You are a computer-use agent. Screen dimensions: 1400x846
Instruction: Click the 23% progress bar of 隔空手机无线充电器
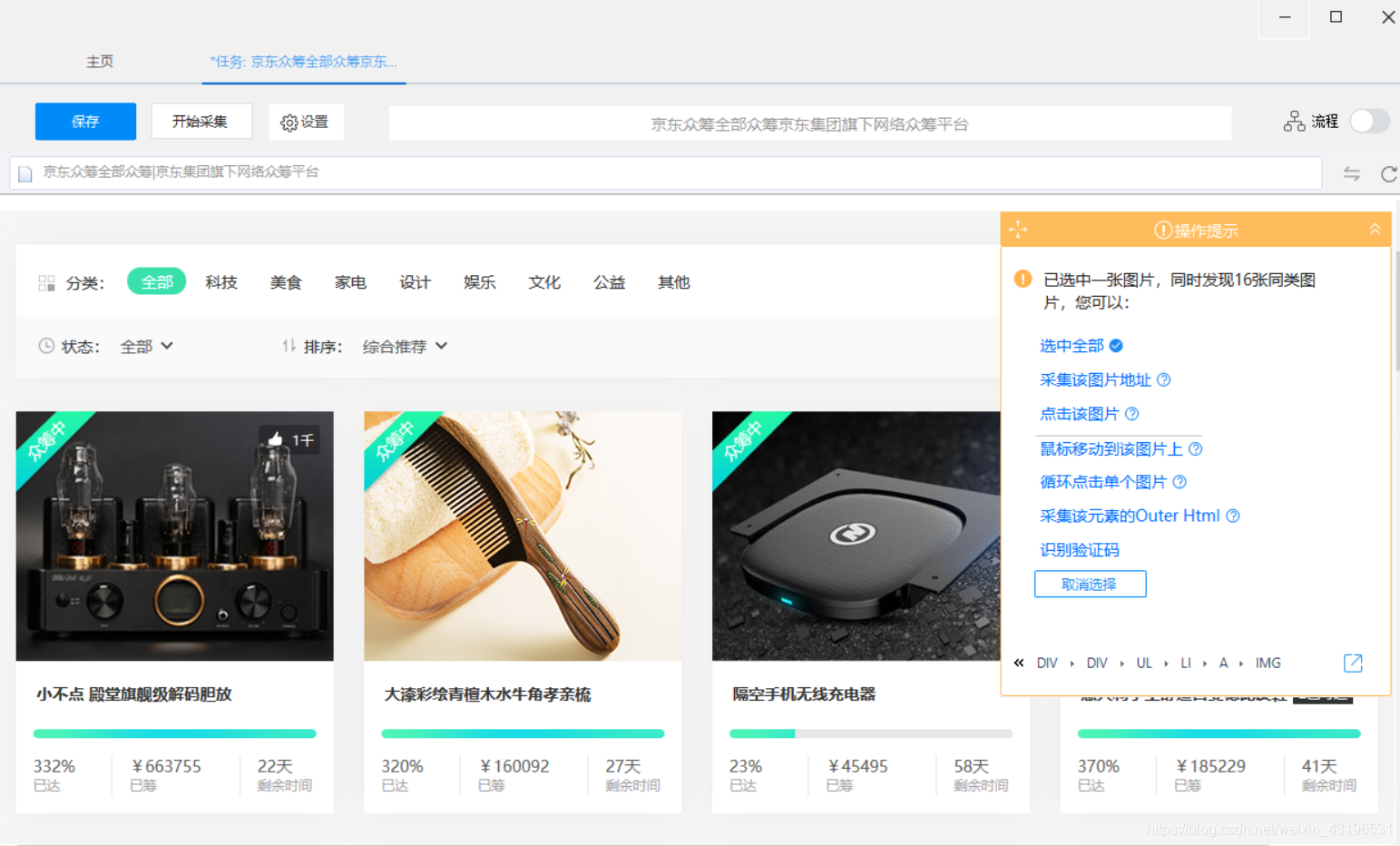click(x=871, y=733)
